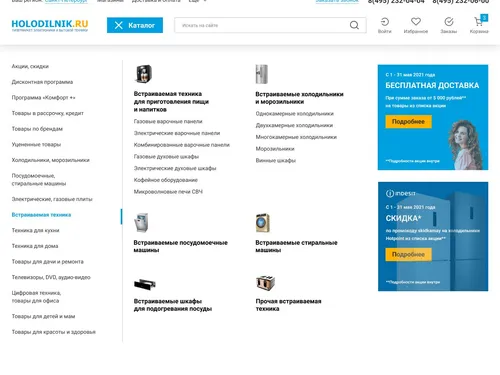Open Телевизоры, DVD, аудио-видео category
The height and width of the screenshot is (375, 500).
click(x=51, y=277)
